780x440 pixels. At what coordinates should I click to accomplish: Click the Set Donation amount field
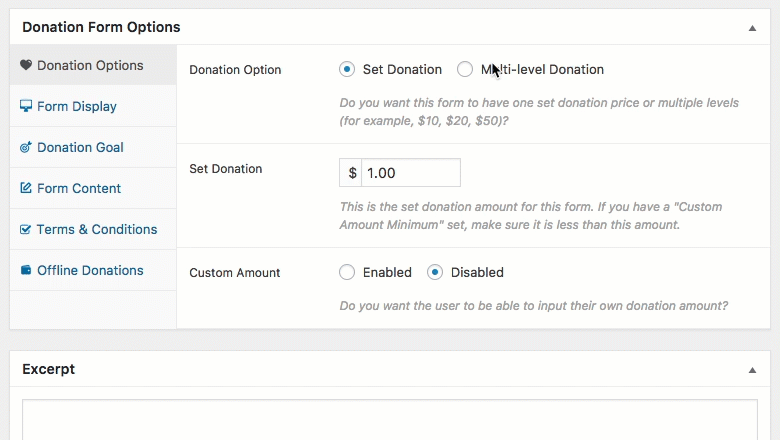click(410, 173)
